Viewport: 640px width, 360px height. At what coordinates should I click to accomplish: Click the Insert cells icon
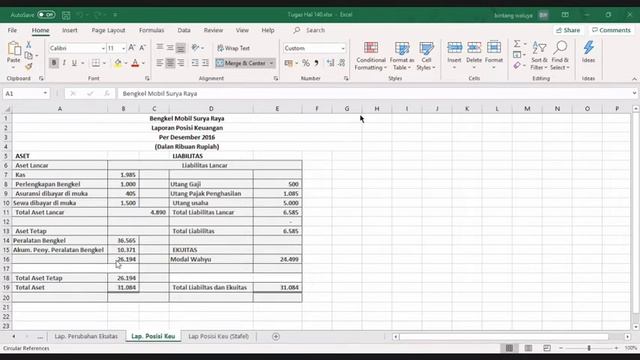(x=454, y=49)
